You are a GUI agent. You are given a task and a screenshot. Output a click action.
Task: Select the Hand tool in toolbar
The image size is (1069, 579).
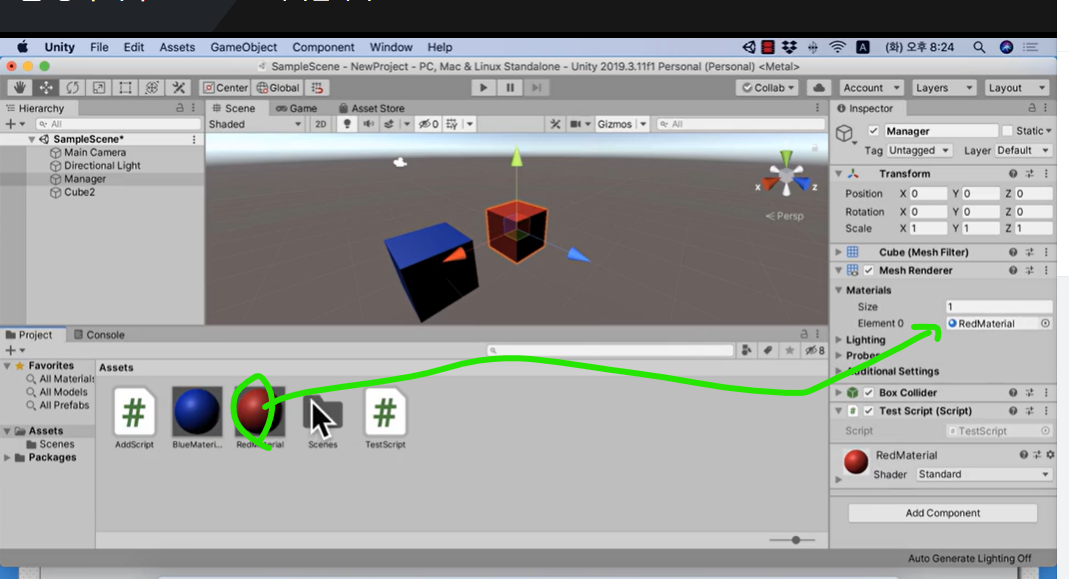pos(20,87)
